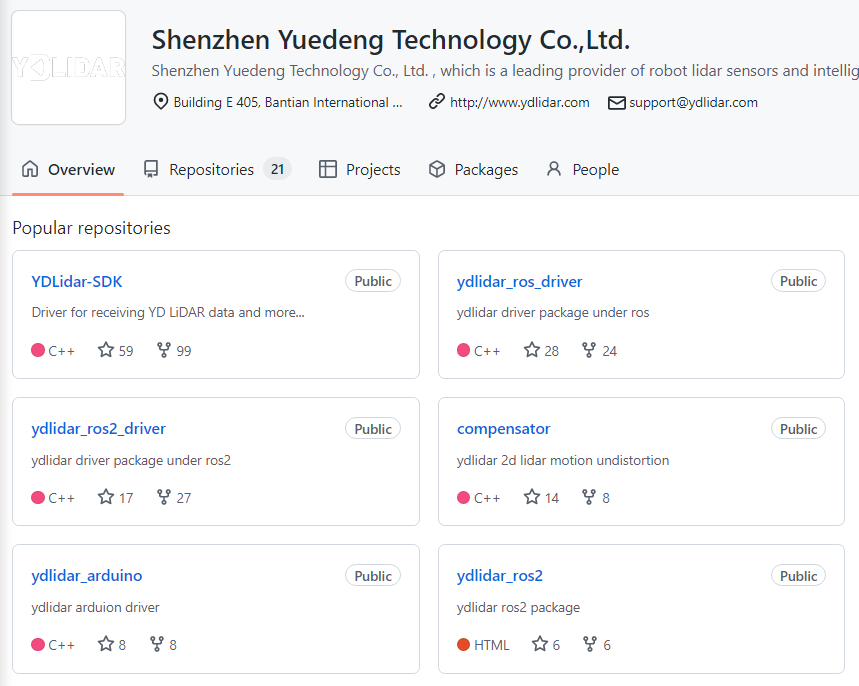Open the ydlidar_ros_driver repository
859x686 pixels.
tap(519, 281)
